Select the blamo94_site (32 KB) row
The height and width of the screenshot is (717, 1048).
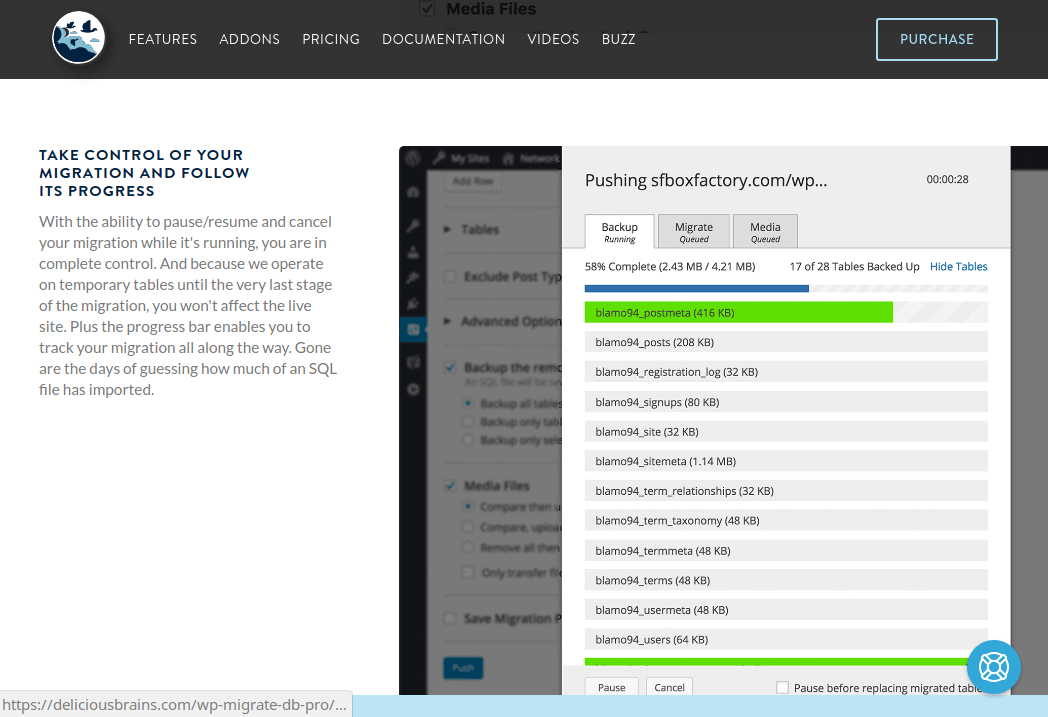786,432
